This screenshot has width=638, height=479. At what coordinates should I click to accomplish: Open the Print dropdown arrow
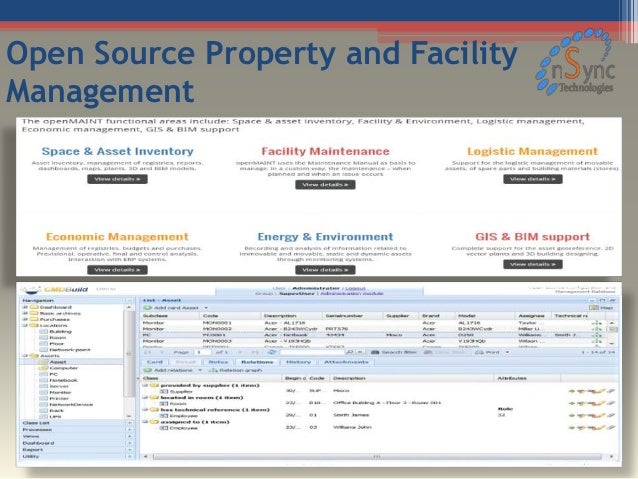(507, 352)
